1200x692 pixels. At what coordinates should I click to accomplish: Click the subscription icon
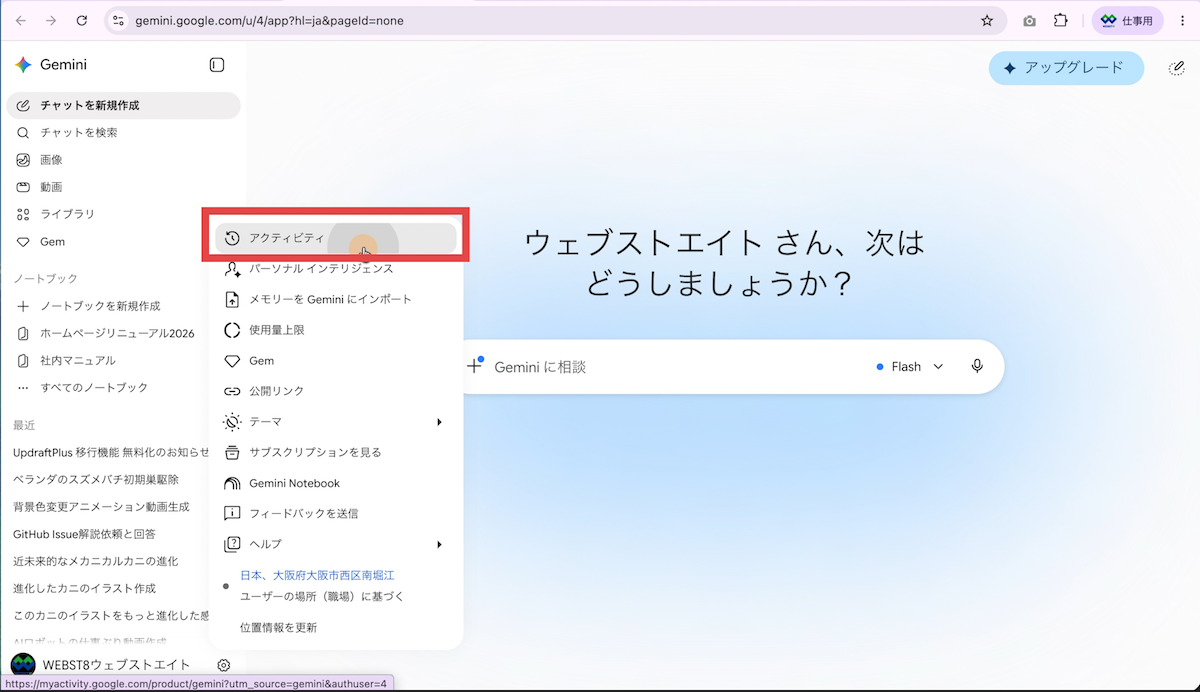[232, 452]
